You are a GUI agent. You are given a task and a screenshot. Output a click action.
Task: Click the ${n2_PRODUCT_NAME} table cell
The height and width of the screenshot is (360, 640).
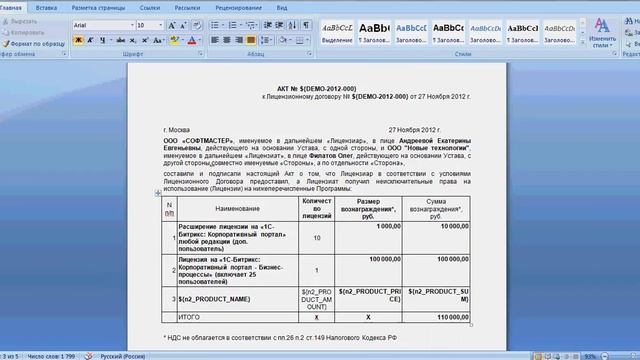pyautogui.click(x=238, y=299)
